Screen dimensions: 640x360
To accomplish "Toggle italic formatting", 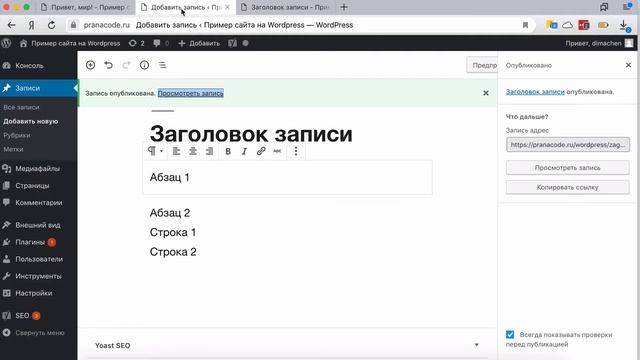I will pyautogui.click(x=244, y=151).
